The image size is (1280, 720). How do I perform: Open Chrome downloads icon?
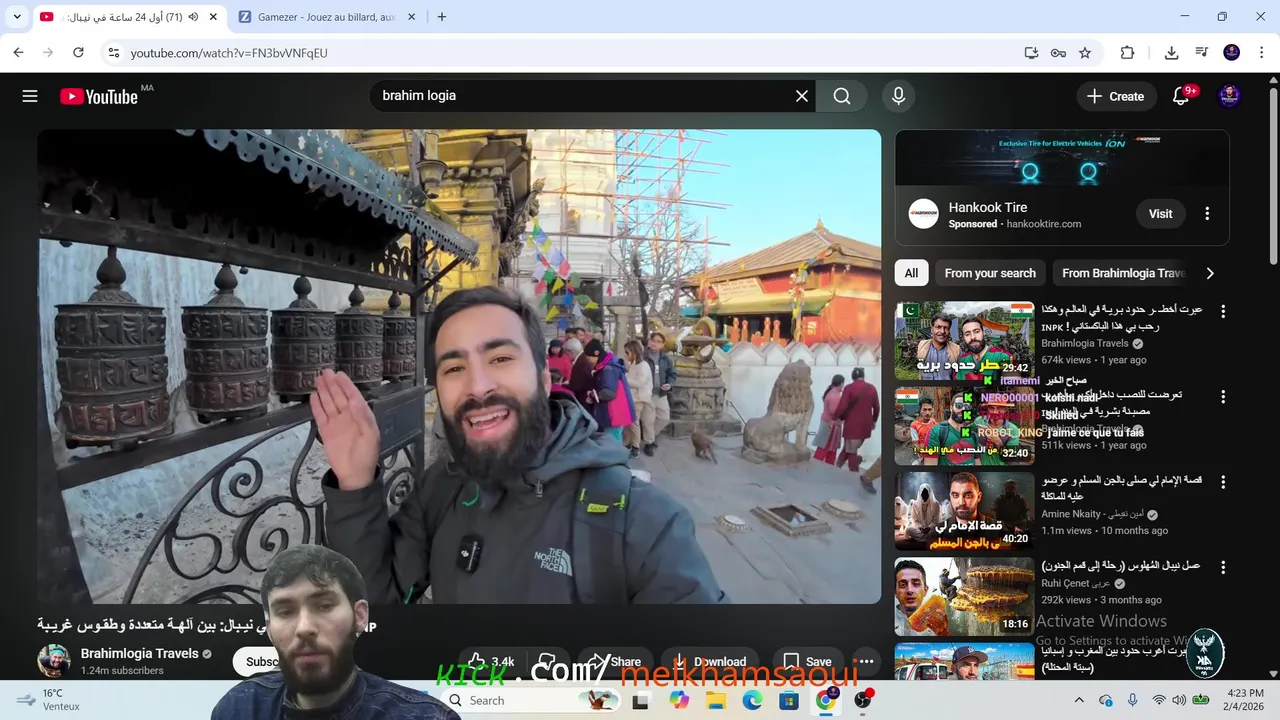click(1171, 53)
